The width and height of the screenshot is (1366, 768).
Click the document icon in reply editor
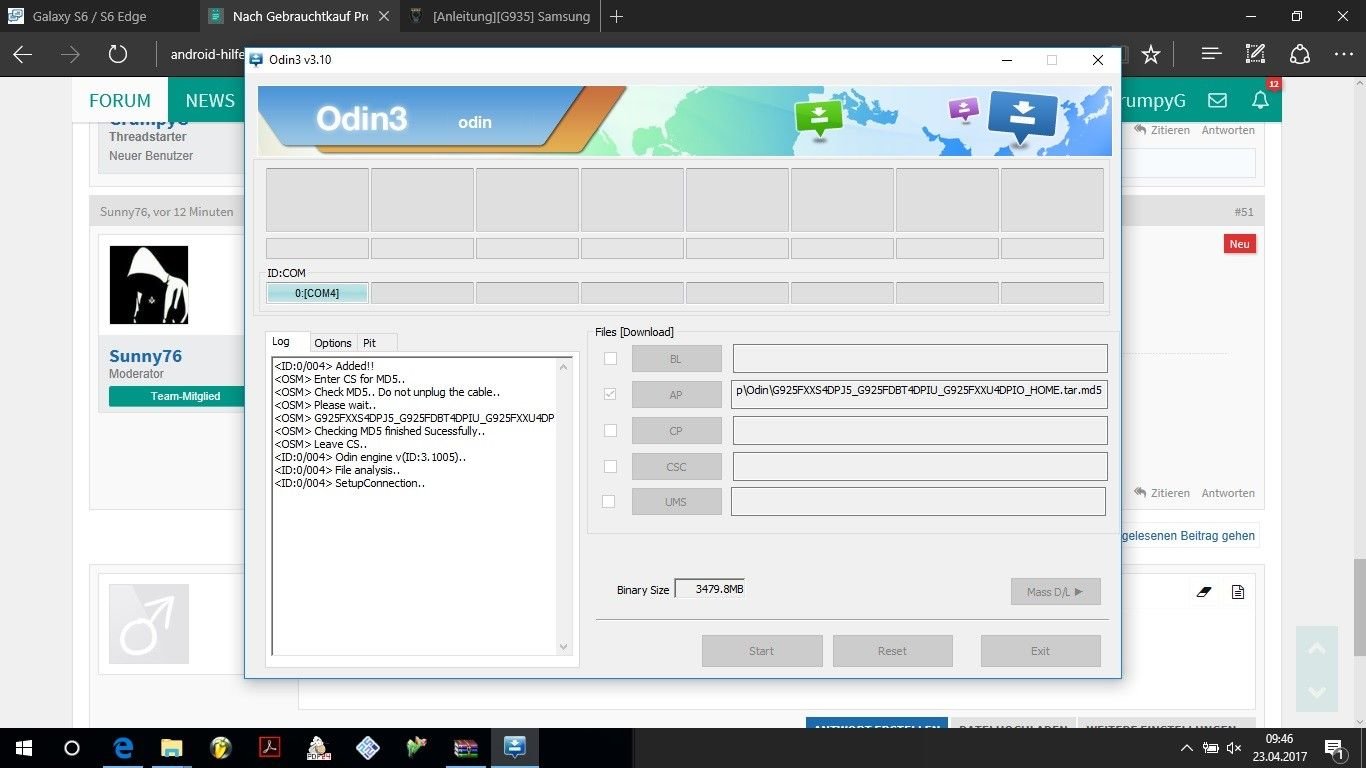tap(1238, 592)
